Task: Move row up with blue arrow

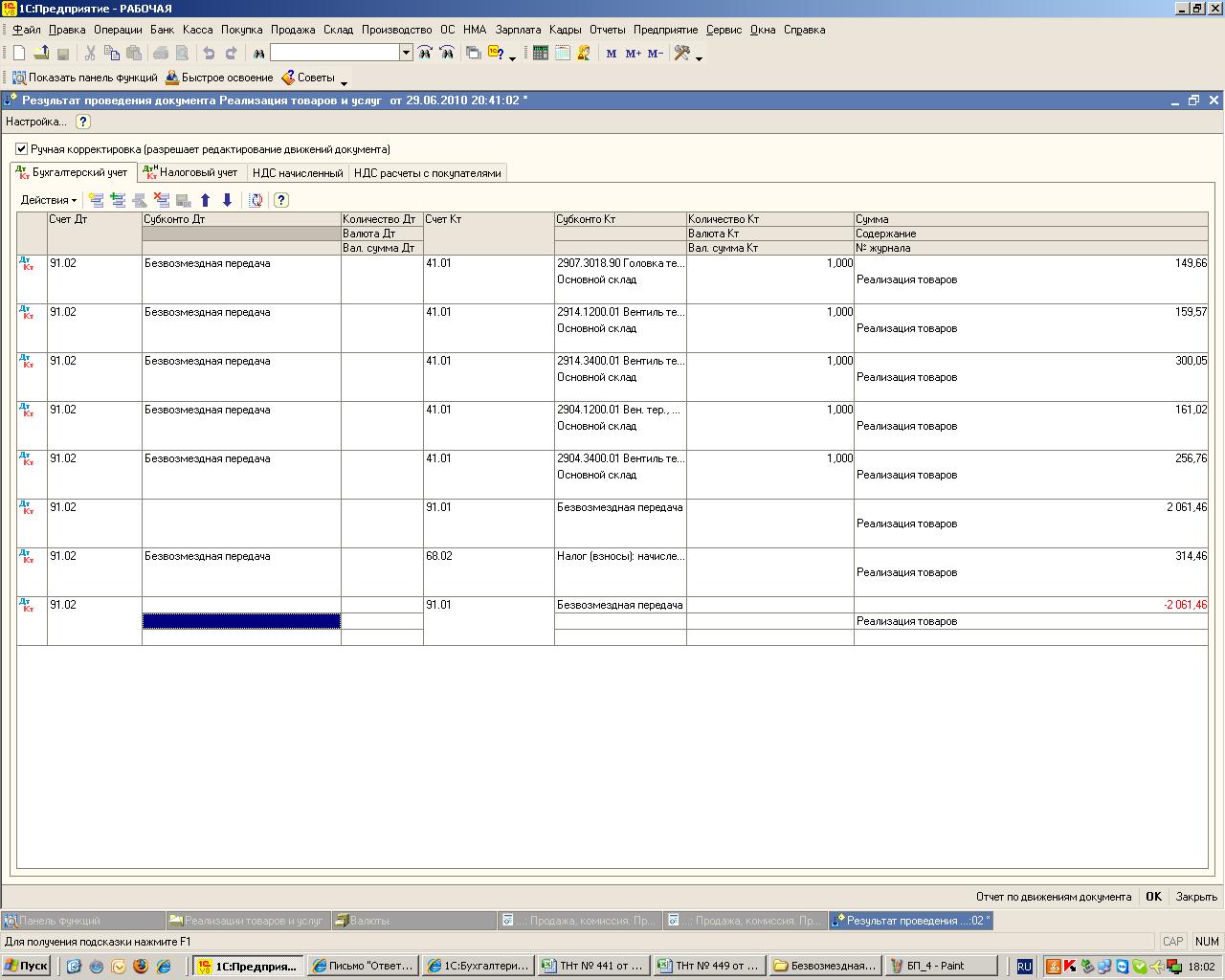Action: pyautogui.click(x=205, y=200)
